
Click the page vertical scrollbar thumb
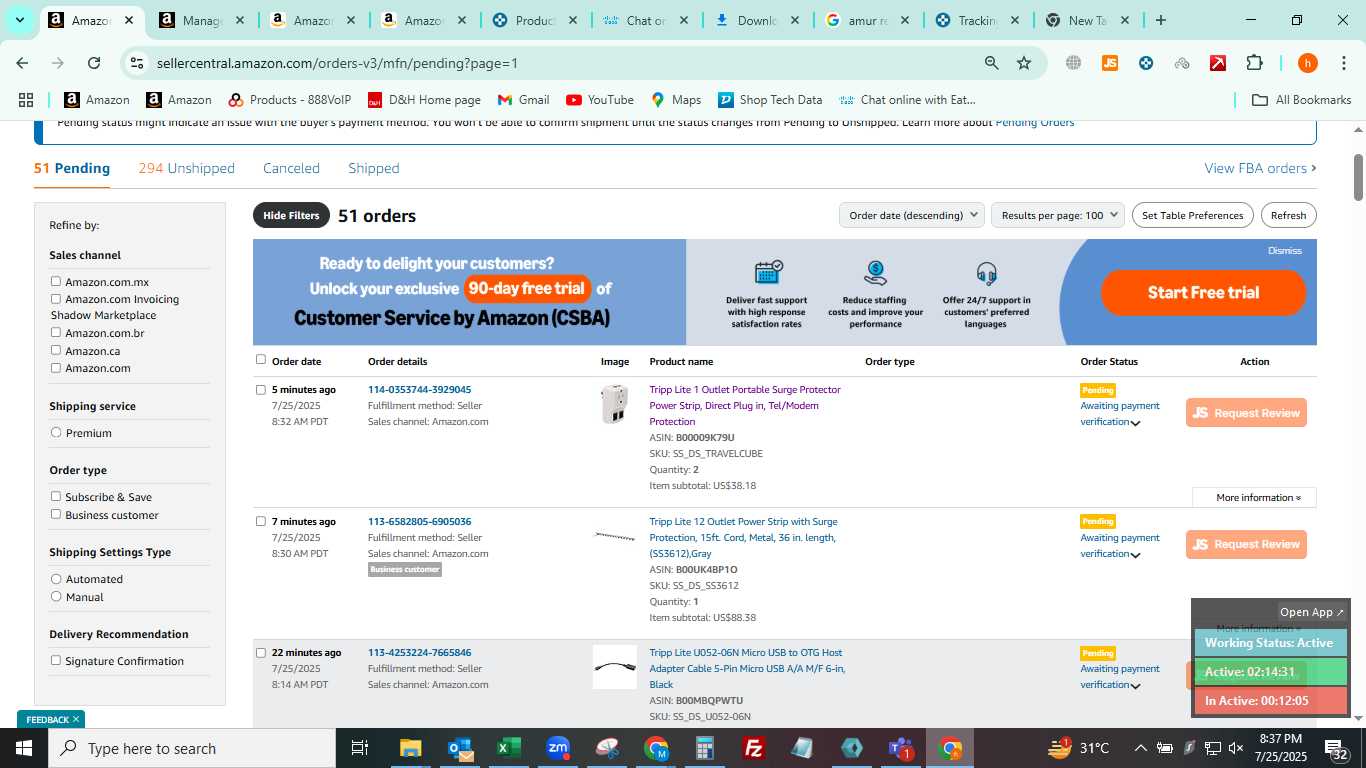pyautogui.click(x=1358, y=177)
